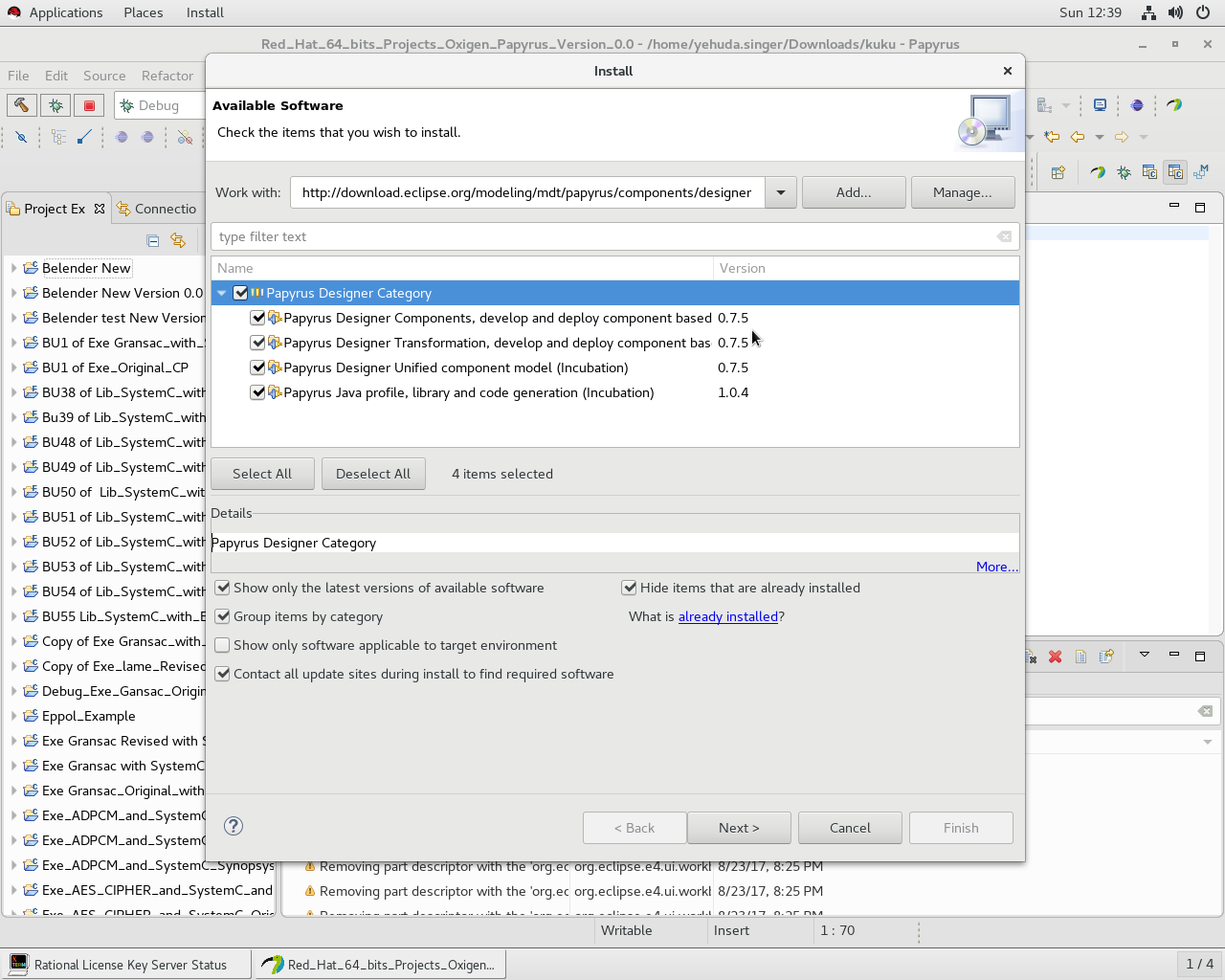Click the Back yellow arrow navigation icon

(1078, 137)
